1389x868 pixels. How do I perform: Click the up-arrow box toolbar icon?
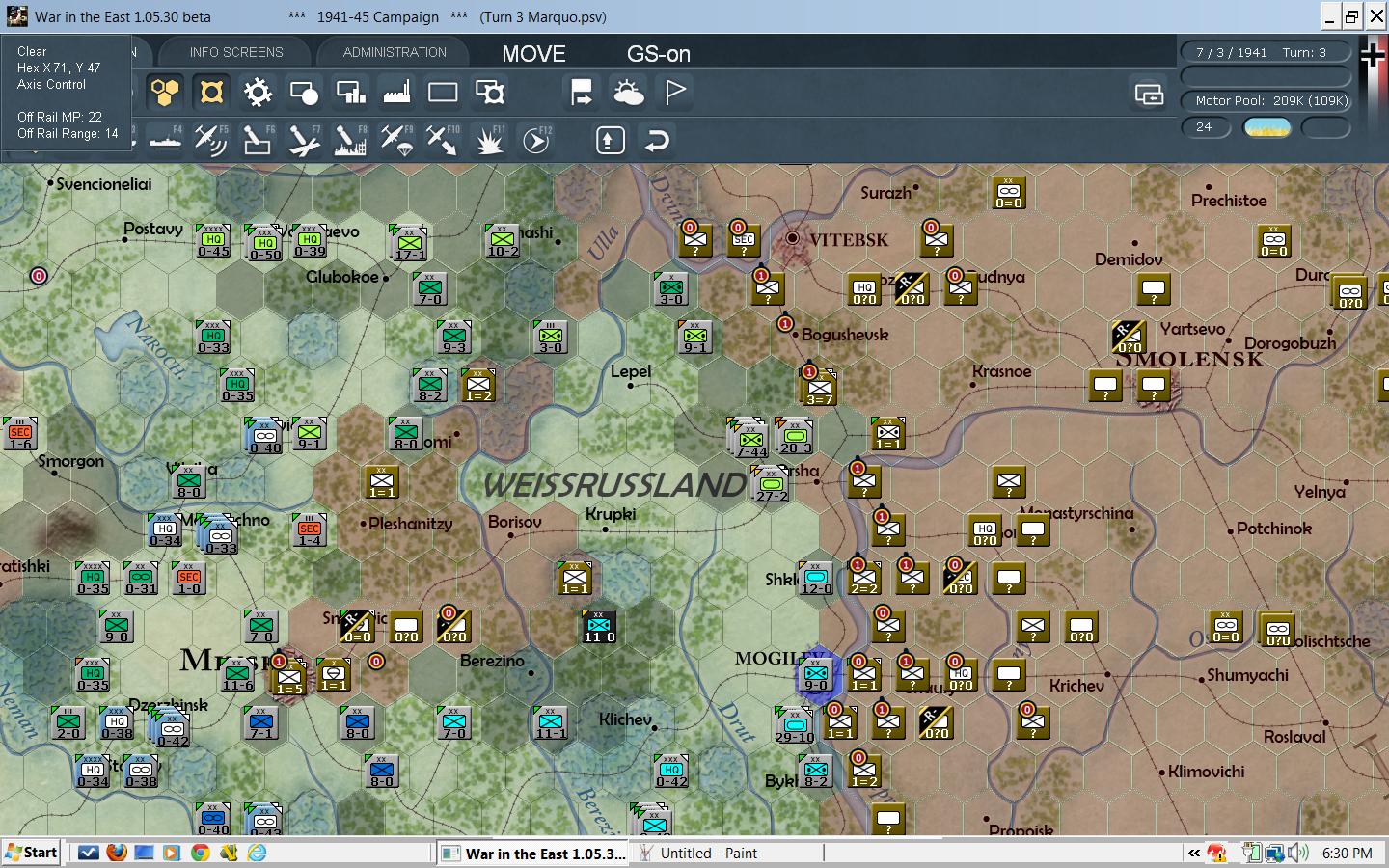(x=609, y=141)
